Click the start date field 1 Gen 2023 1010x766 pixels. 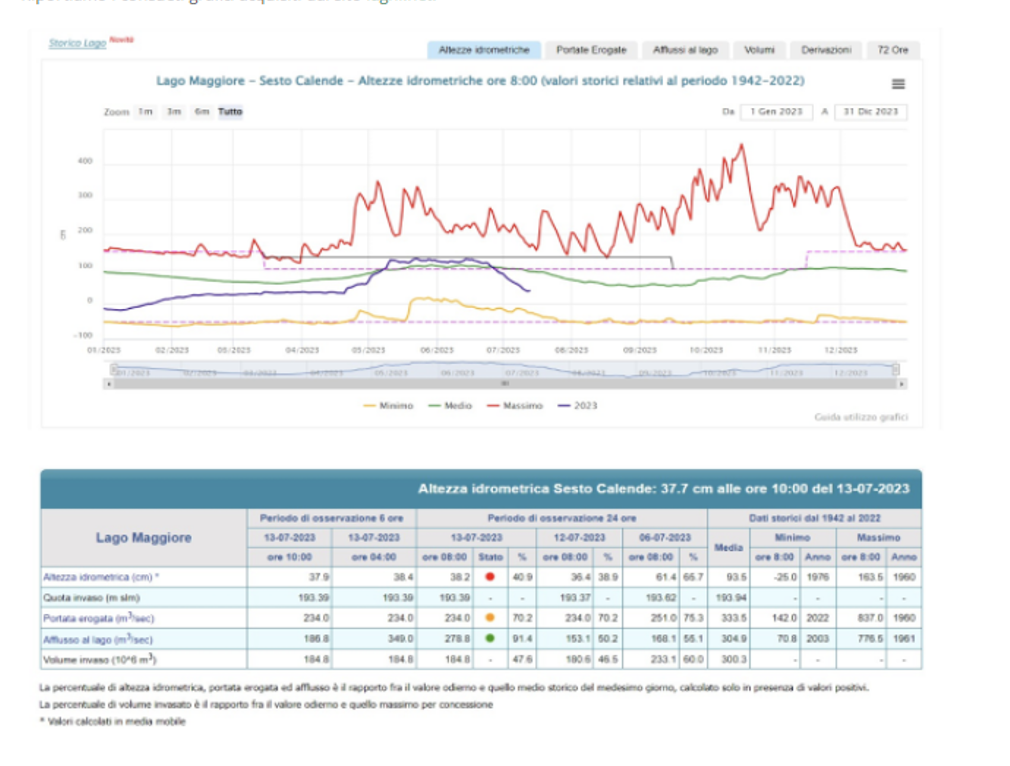pyautogui.click(x=776, y=111)
